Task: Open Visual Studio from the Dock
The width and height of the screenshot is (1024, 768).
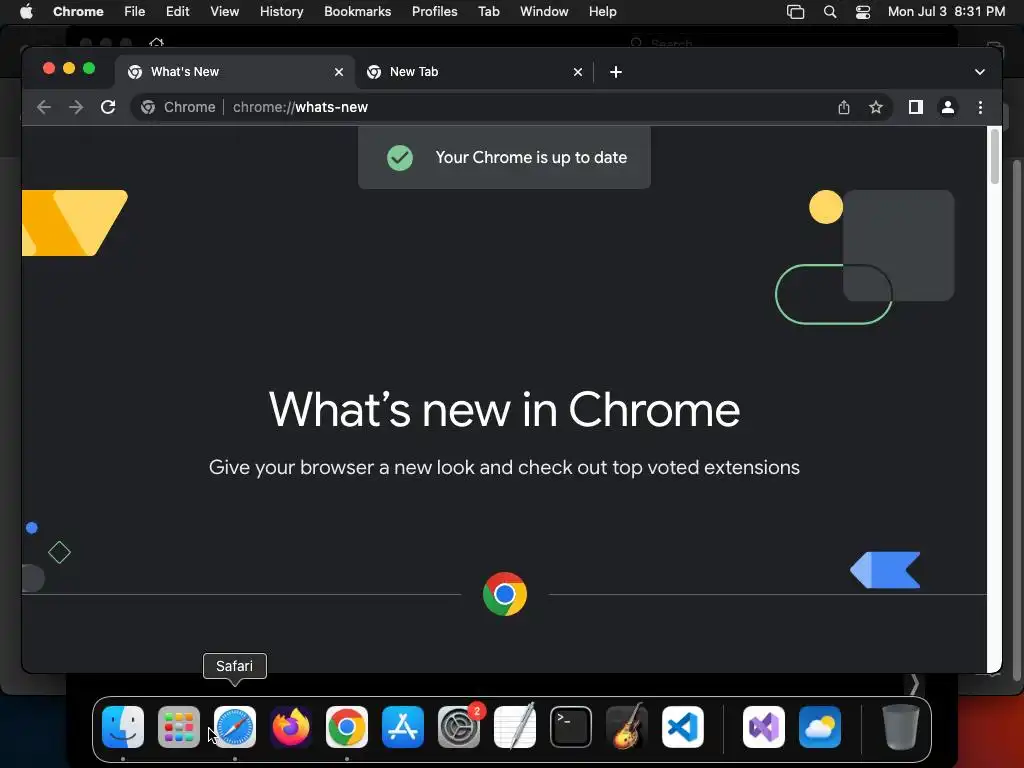Action: pyautogui.click(x=763, y=727)
